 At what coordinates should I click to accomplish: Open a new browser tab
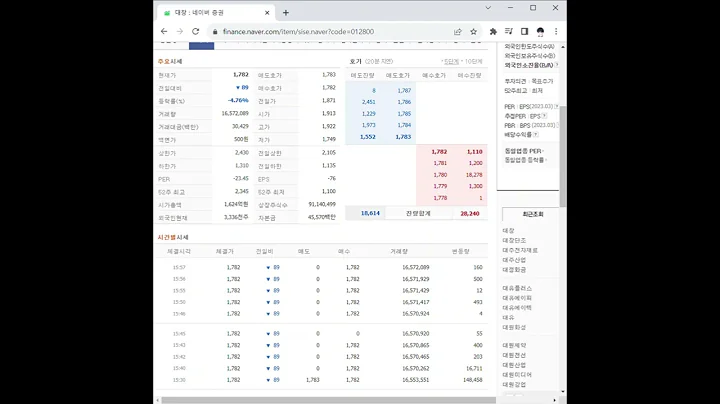coord(286,13)
